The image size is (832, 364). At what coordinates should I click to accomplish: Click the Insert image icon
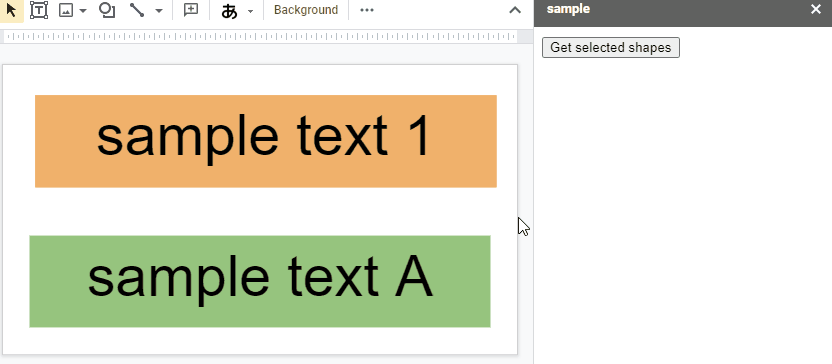tap(66, 10)
